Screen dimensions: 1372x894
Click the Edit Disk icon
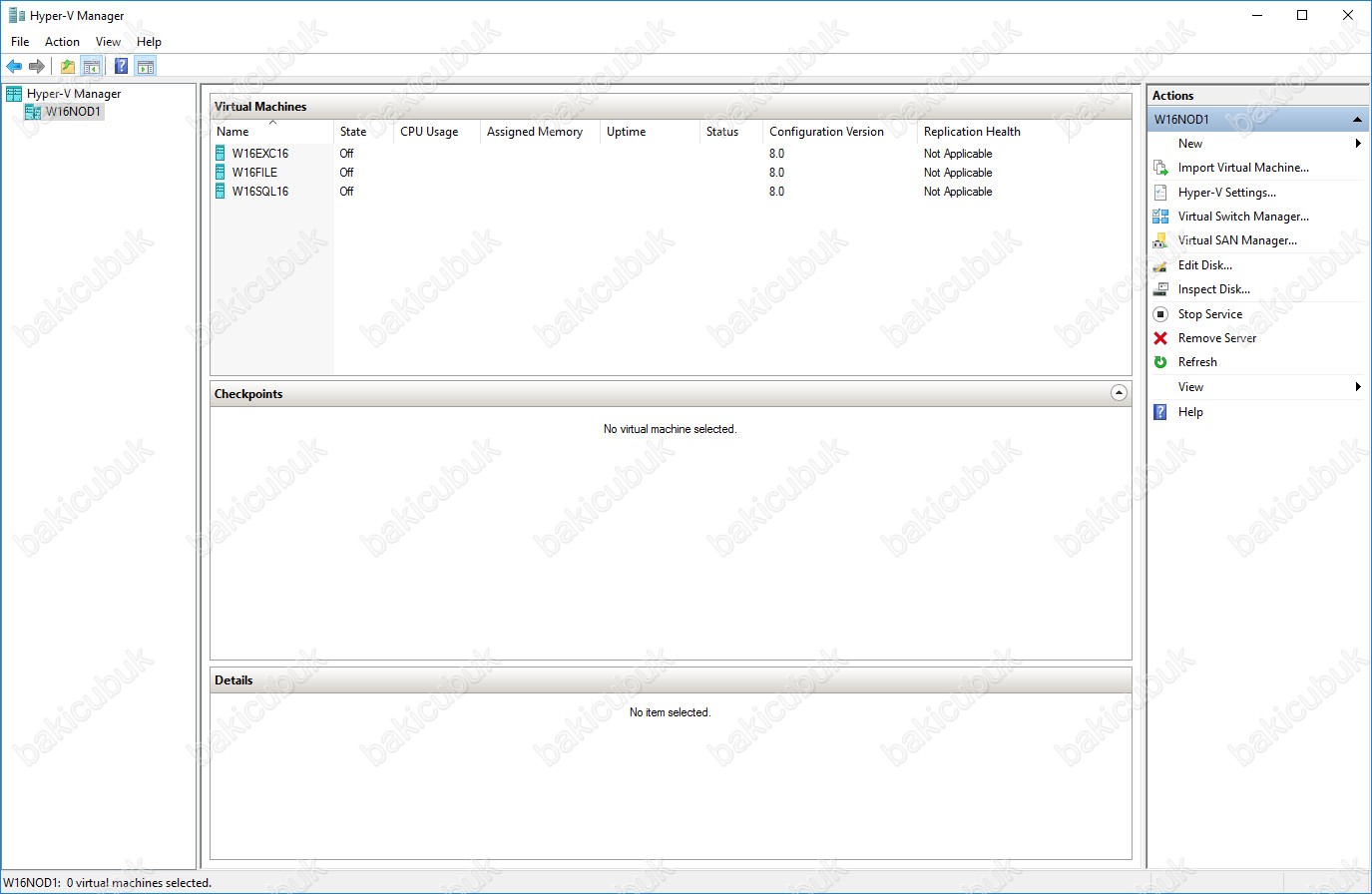(x=1160, y=265)
